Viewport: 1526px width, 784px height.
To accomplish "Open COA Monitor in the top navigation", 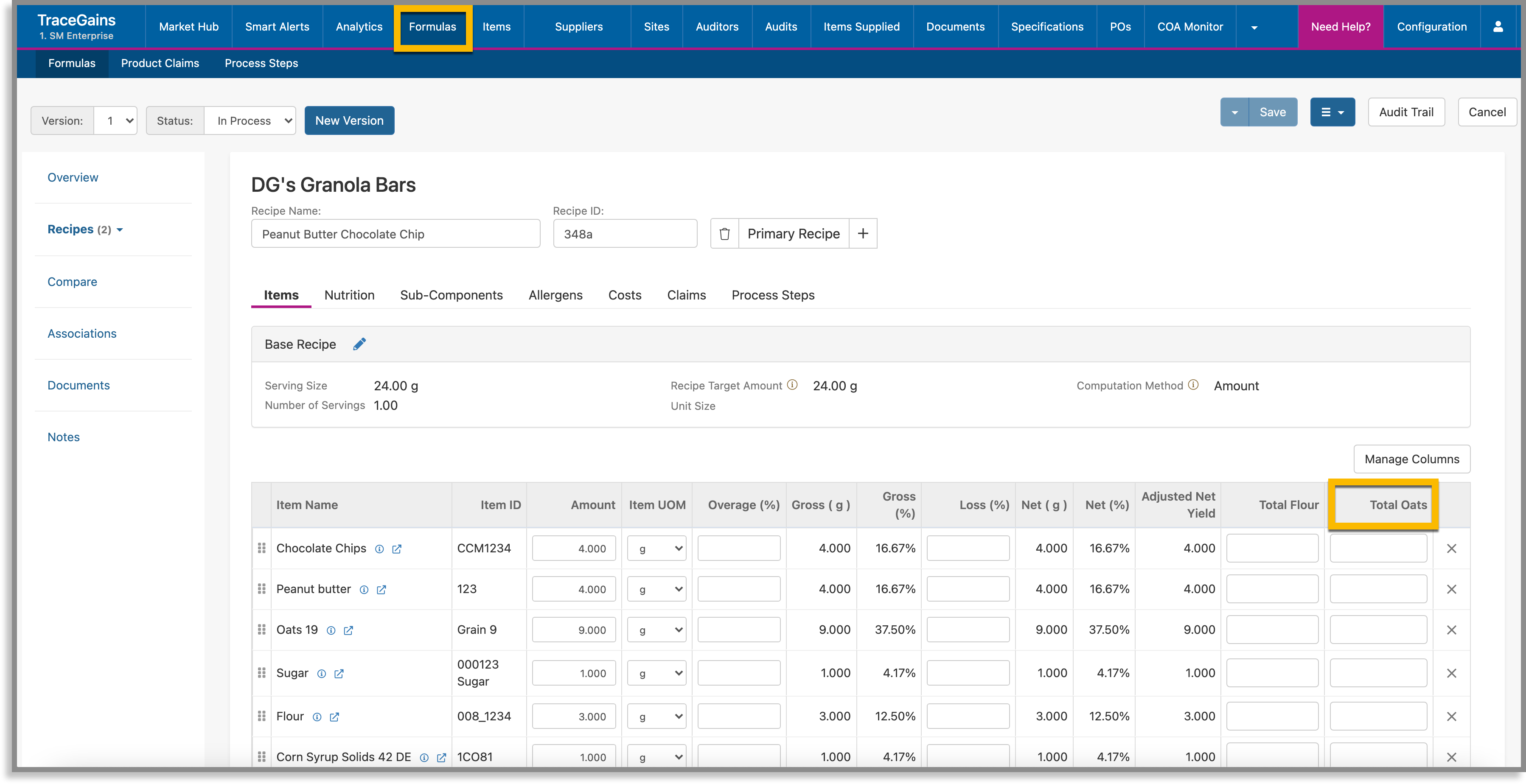I will (1189, 27).
